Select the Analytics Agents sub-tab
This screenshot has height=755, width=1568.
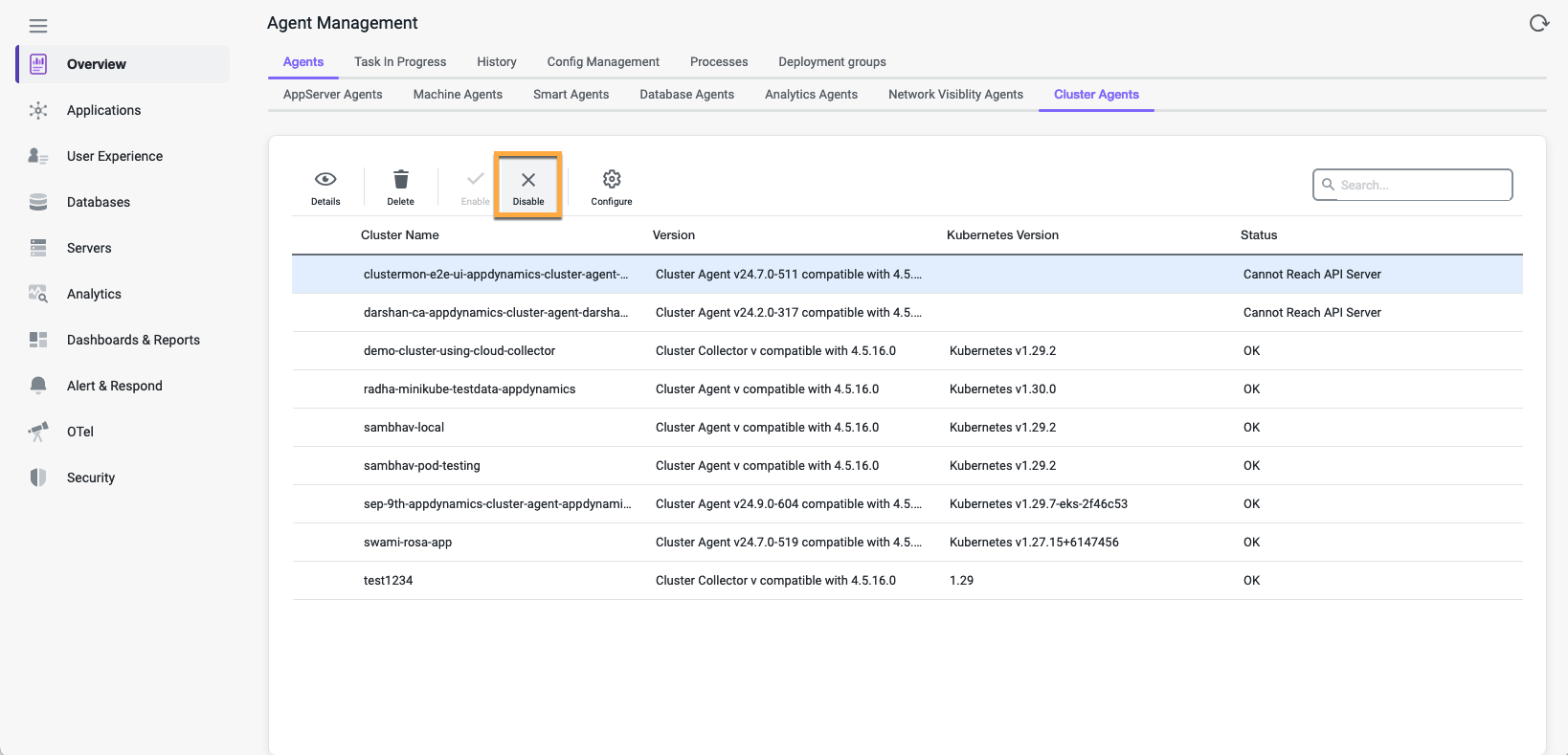(x=811, y=95)
